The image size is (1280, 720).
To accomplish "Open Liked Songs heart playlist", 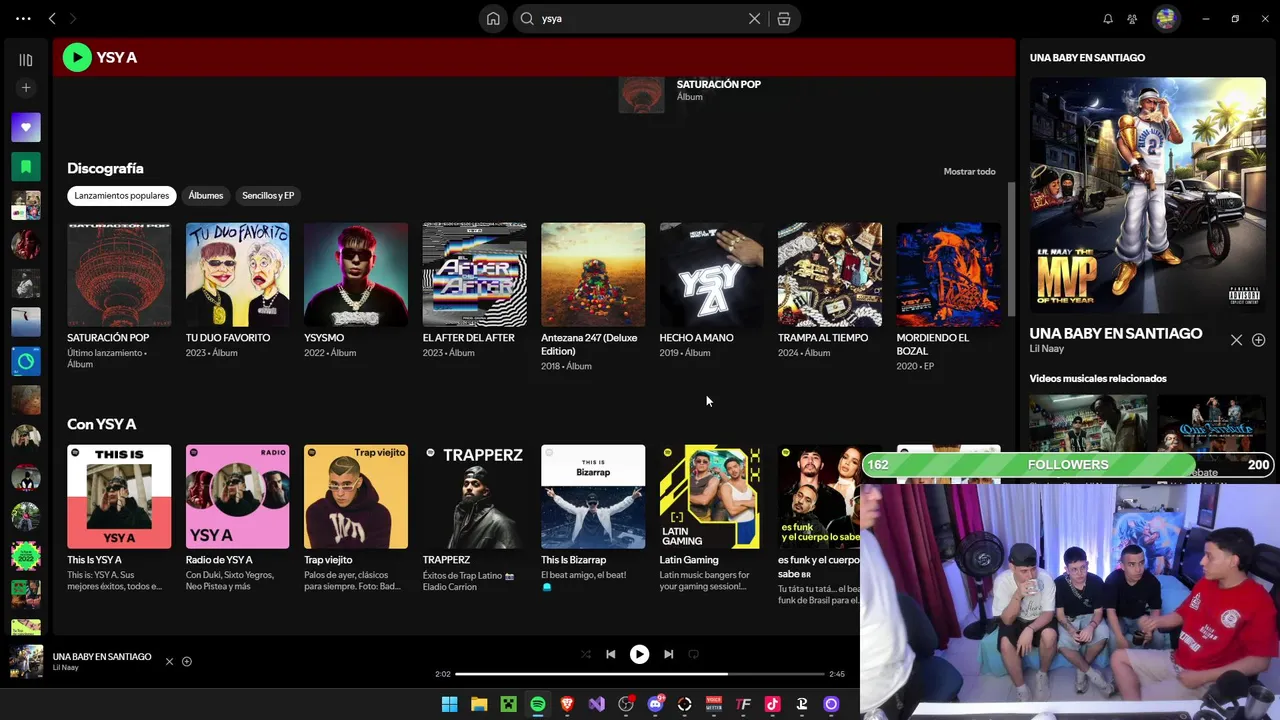I will 26,127.
